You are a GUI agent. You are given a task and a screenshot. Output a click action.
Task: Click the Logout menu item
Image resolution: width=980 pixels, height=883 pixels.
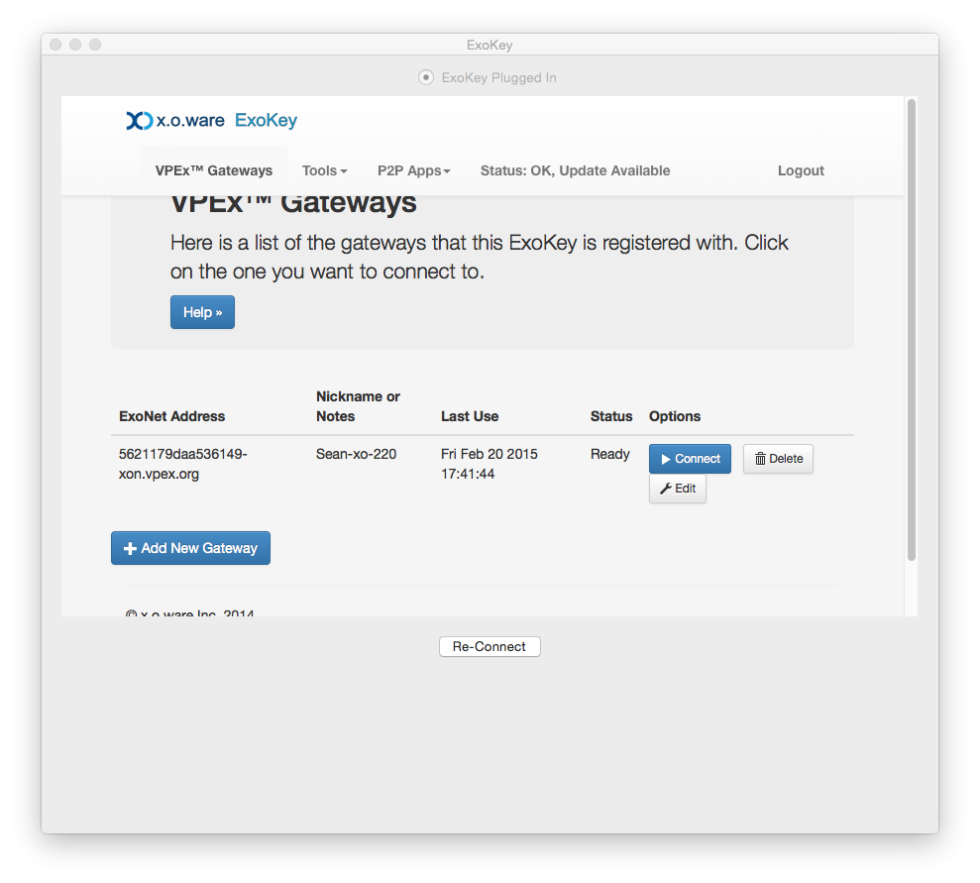(800, 170)
